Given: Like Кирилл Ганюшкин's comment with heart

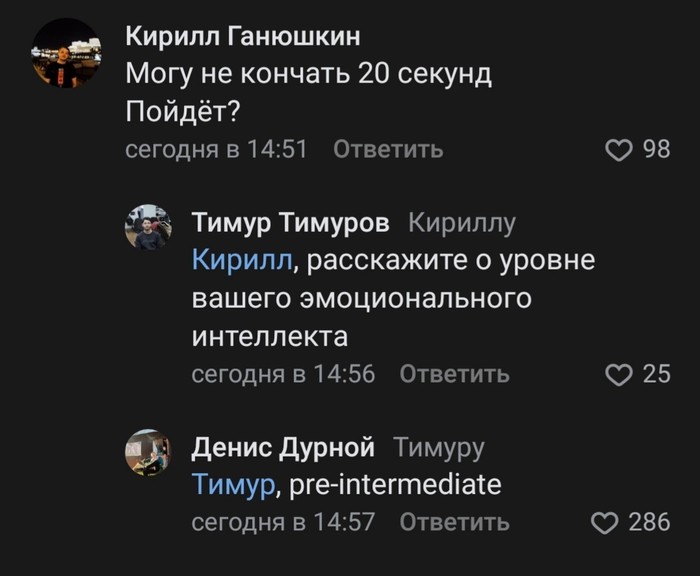Looking at the screenshot, I should (x=621, y=150).
